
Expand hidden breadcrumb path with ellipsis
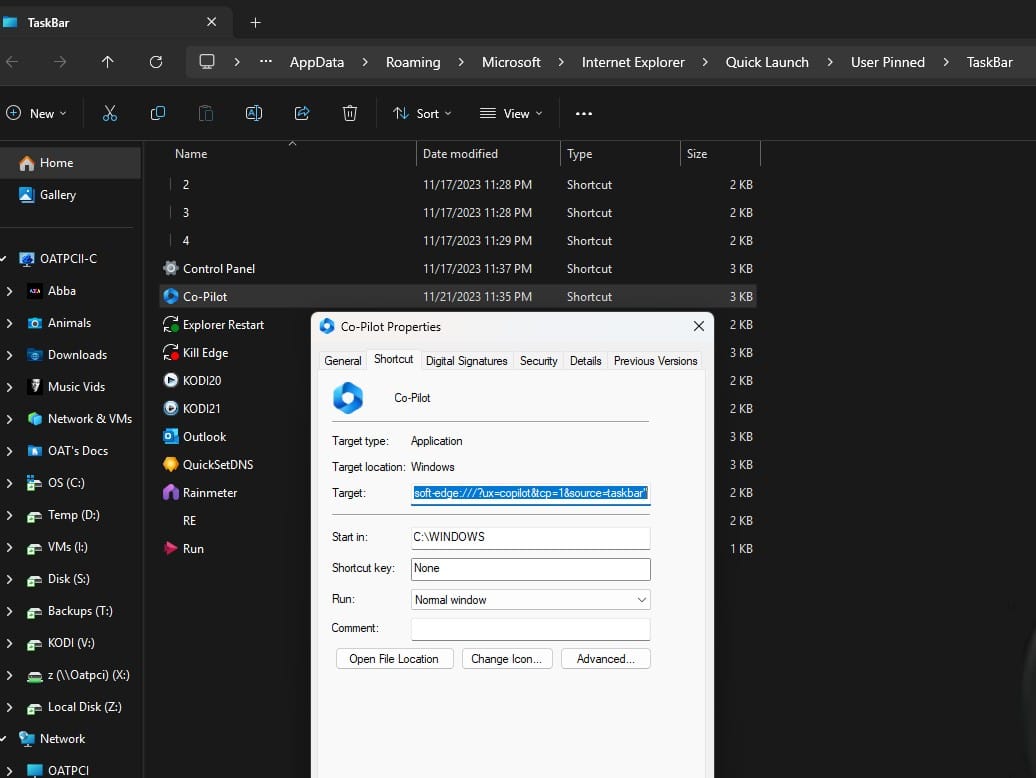(x=266, y=61)
